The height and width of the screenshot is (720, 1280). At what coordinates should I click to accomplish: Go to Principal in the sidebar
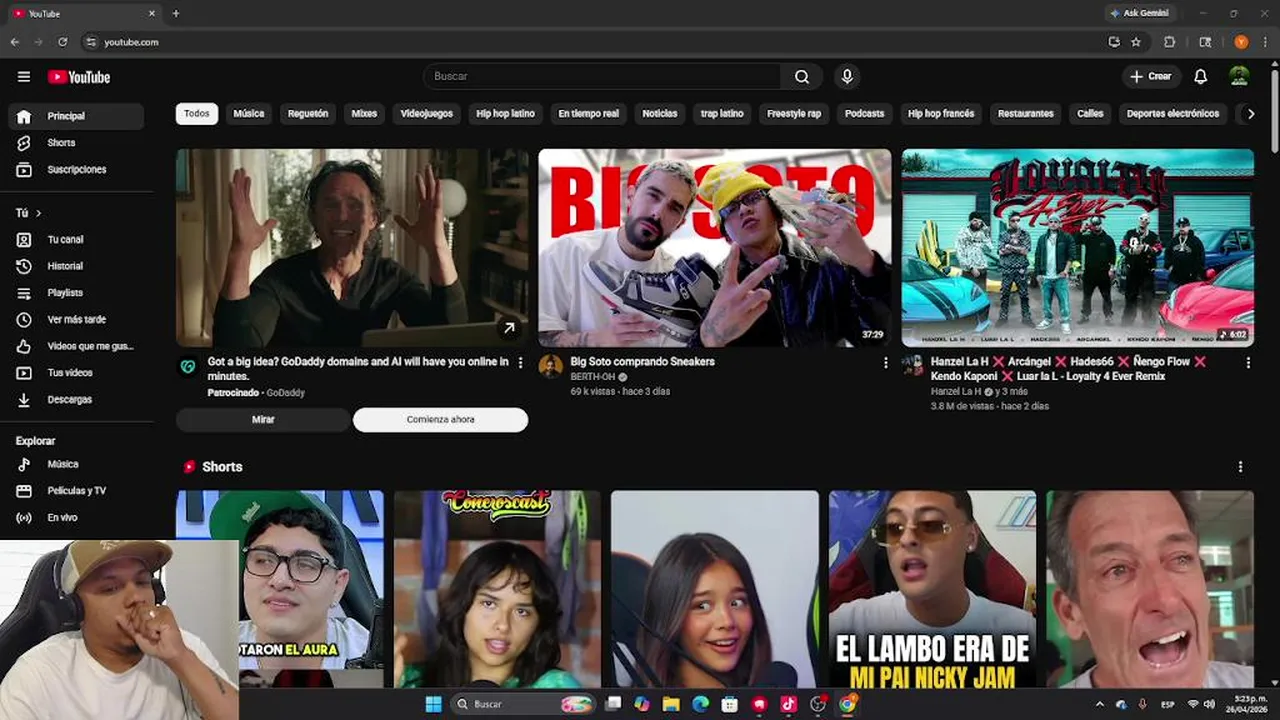76,116
